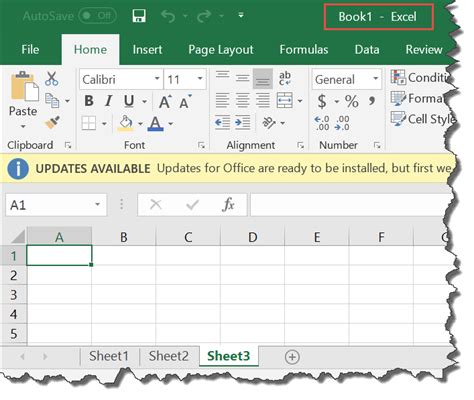Toggle Italic formatting
The image size is (474, 400).
(x=108, y=101)
